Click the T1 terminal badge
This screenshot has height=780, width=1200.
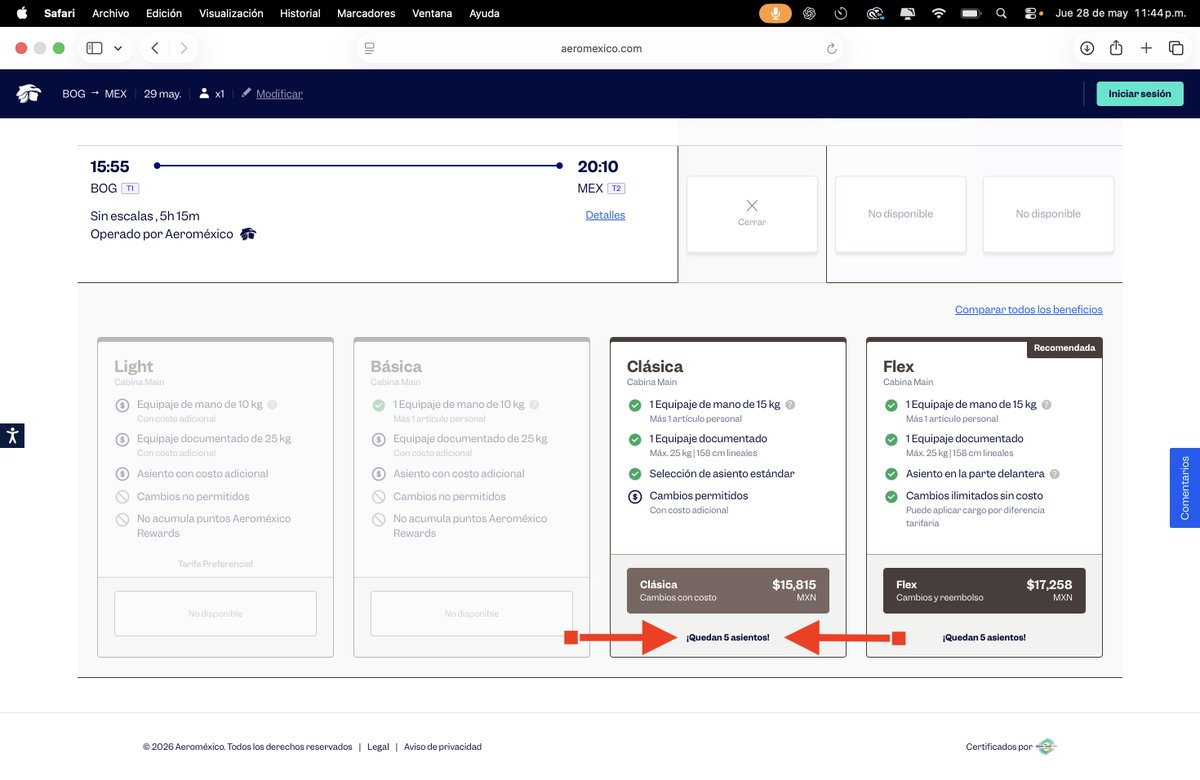coord(130,188)
